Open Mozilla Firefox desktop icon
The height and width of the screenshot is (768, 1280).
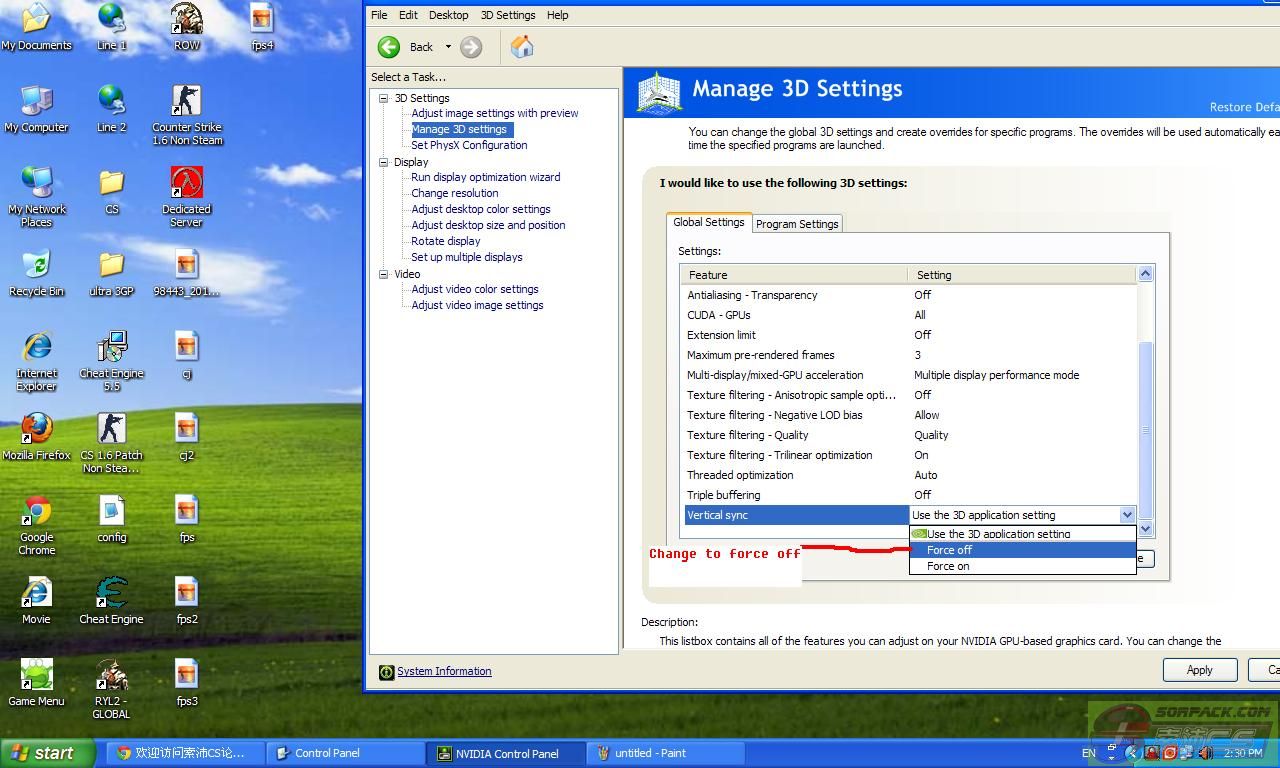(37, 429)
